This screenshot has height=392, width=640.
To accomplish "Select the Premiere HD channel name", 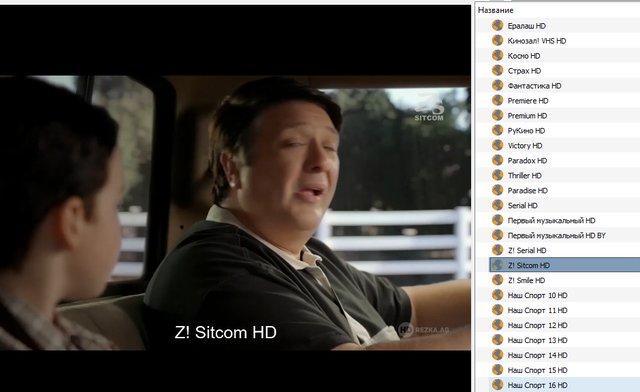I will (528, 100).
